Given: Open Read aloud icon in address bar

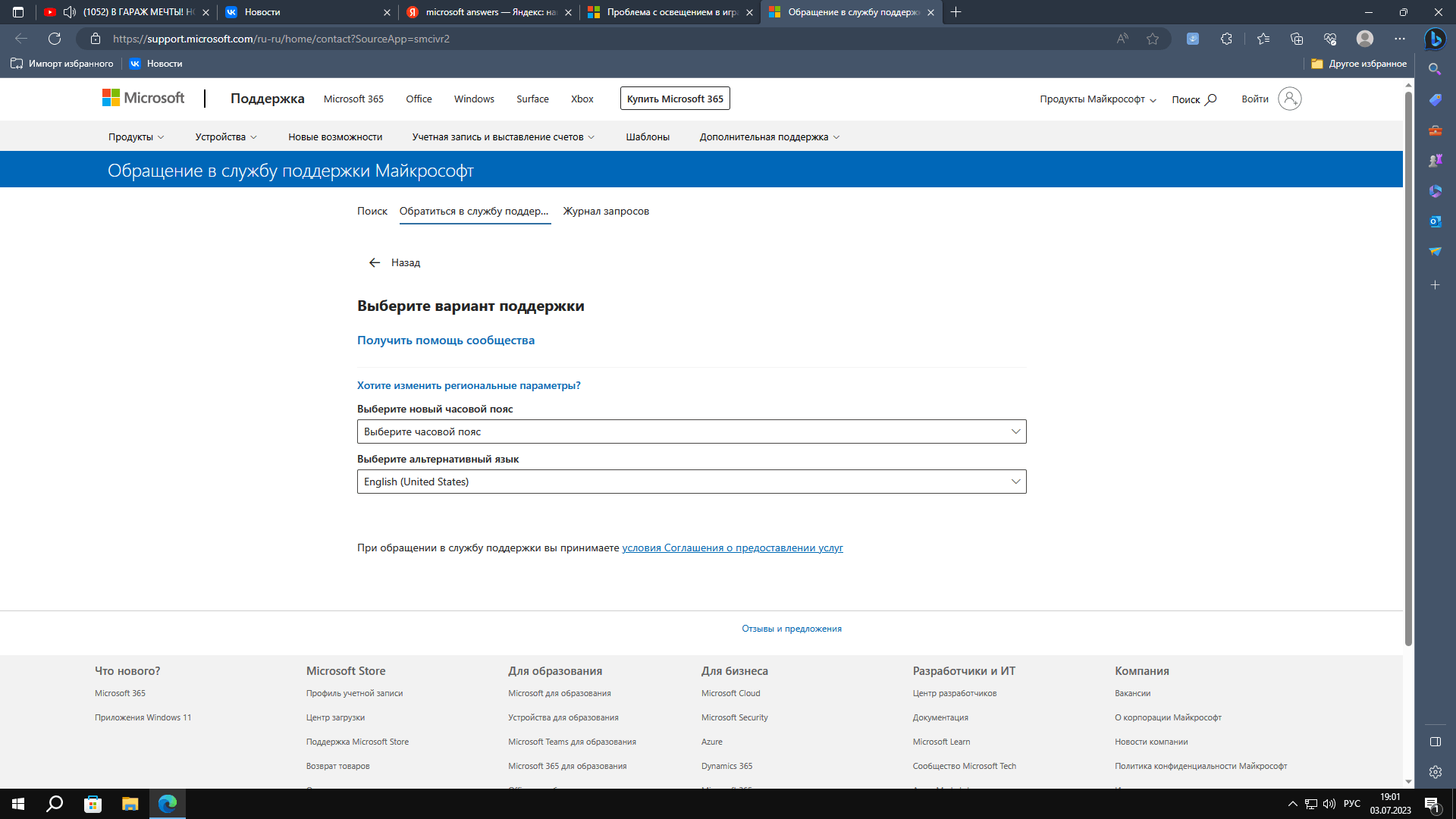Looking at the screenshot, I should [x=1122, y=39].
